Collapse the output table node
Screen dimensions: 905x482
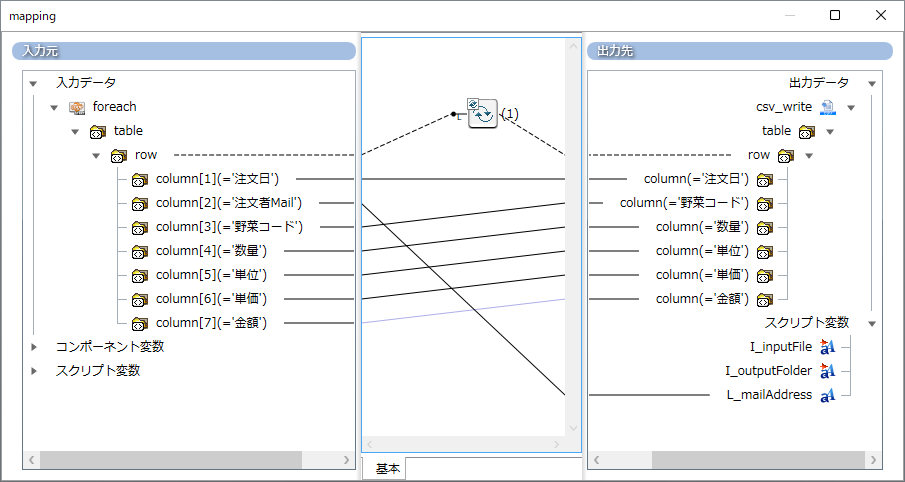pos(830,132)
